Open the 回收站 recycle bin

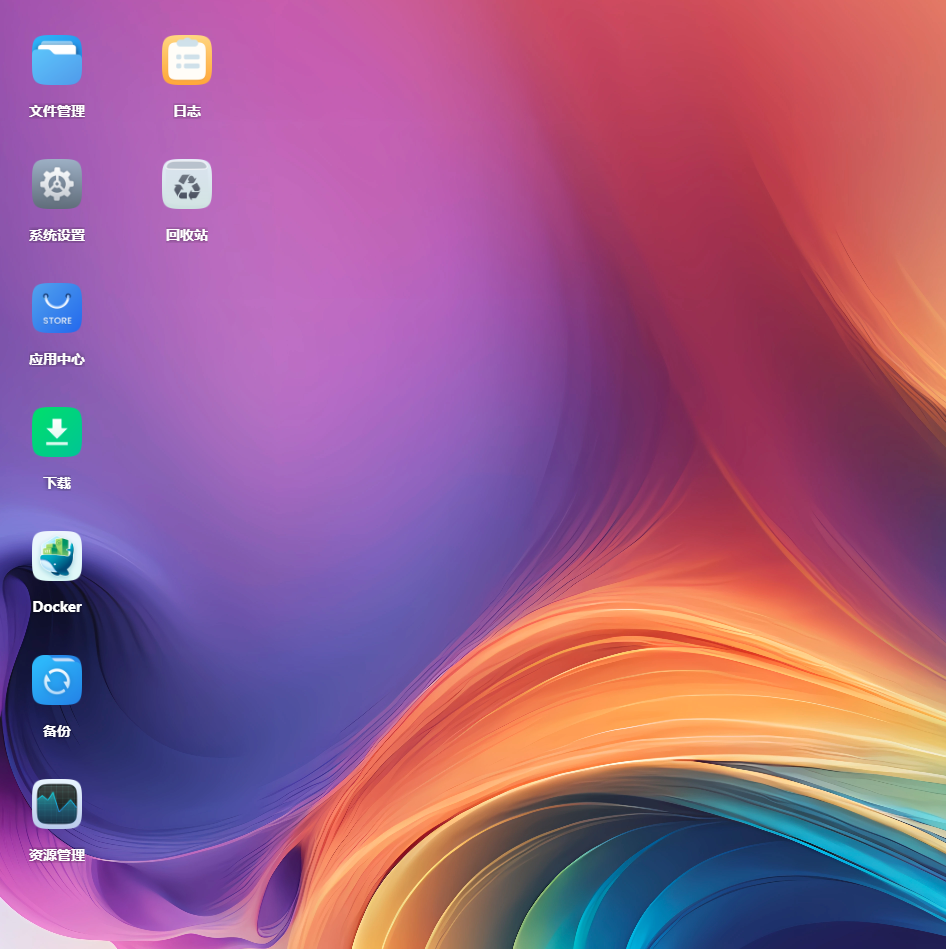(x=187, y=184)
